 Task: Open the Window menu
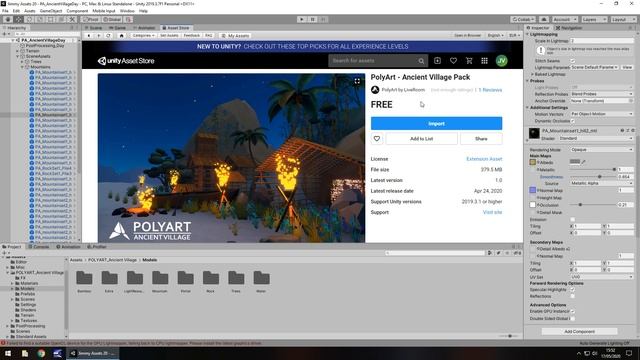(127, 11)
